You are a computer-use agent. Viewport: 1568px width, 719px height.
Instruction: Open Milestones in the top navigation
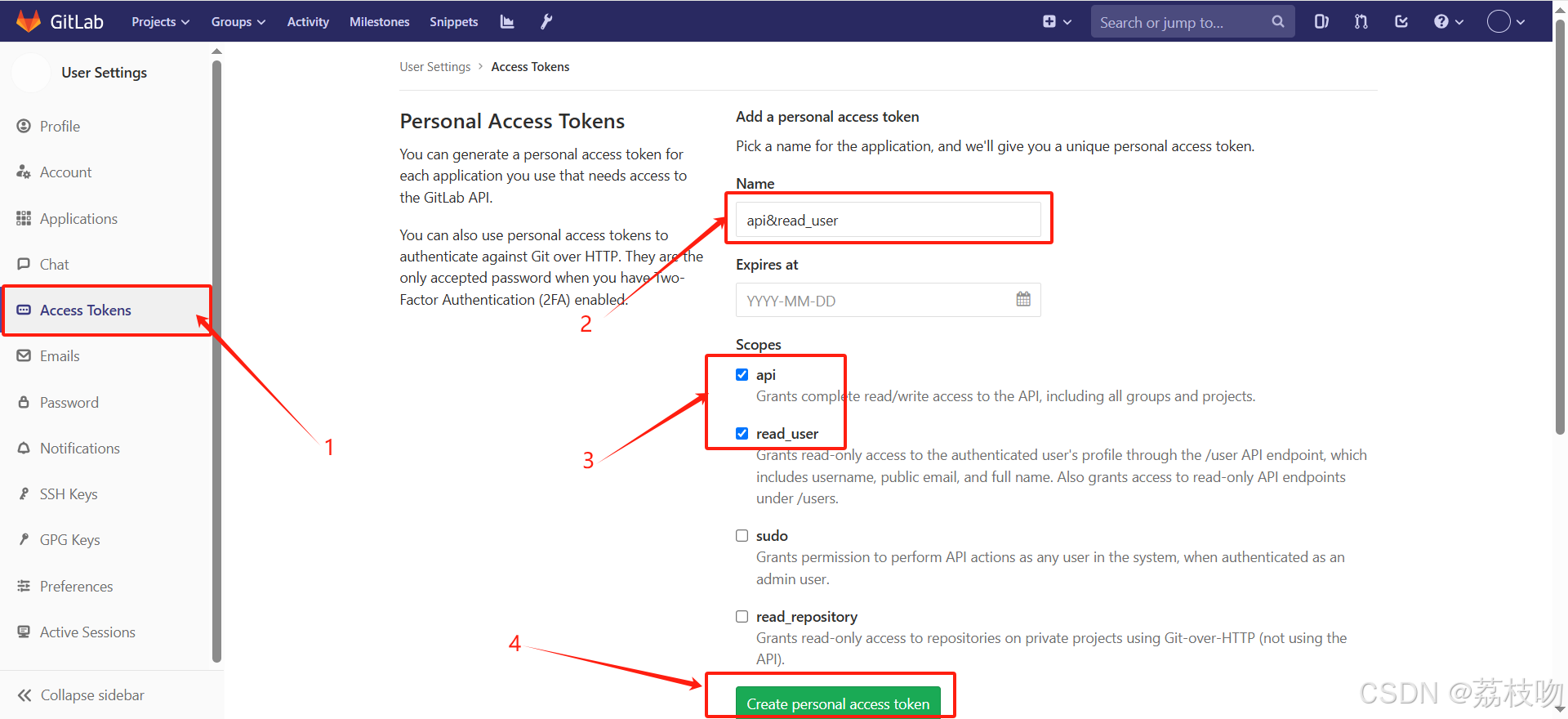(x=380, y=22)
